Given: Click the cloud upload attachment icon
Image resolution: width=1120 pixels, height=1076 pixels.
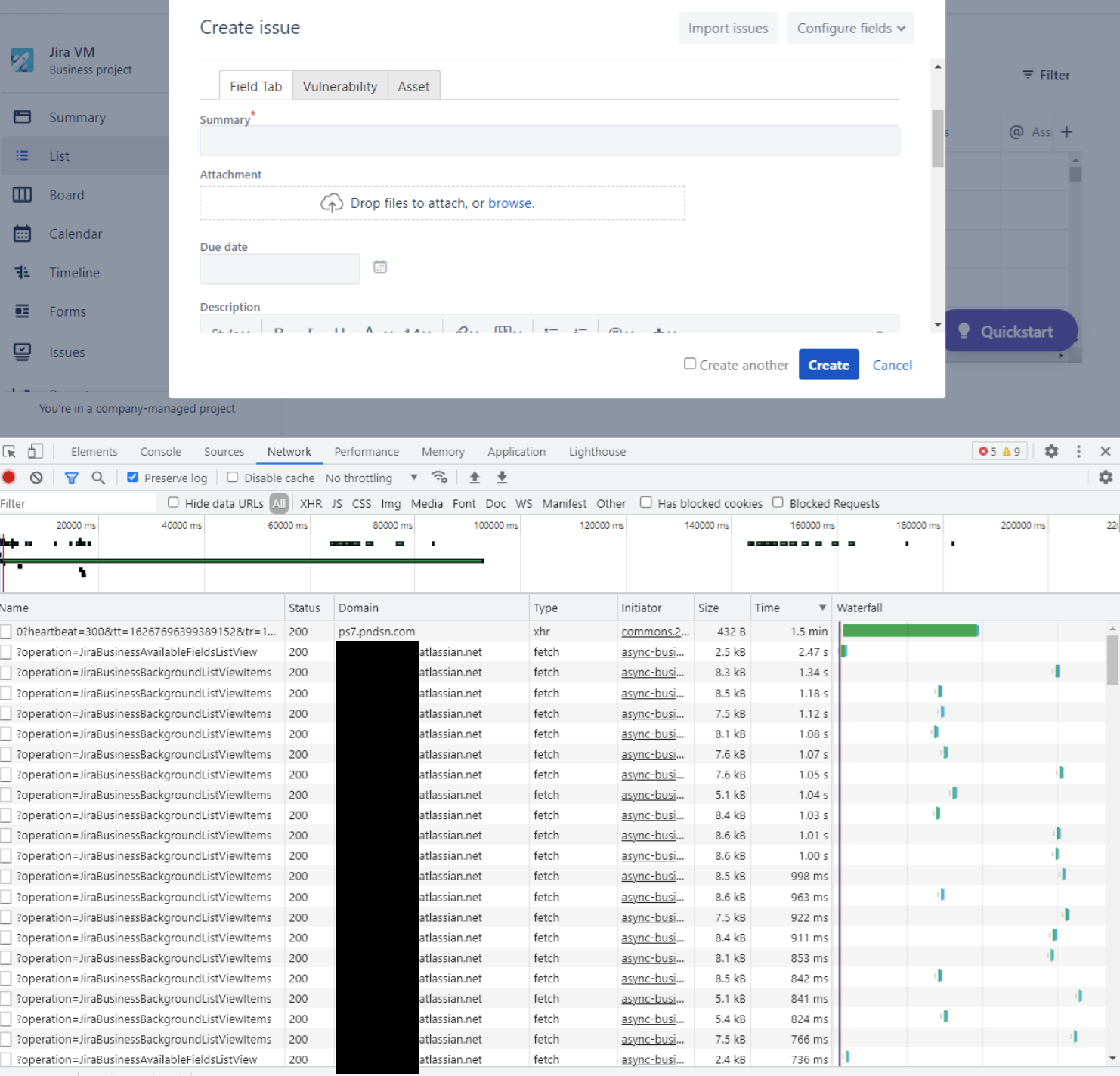Looking at the screenshot, I should (x=332, y=203).
